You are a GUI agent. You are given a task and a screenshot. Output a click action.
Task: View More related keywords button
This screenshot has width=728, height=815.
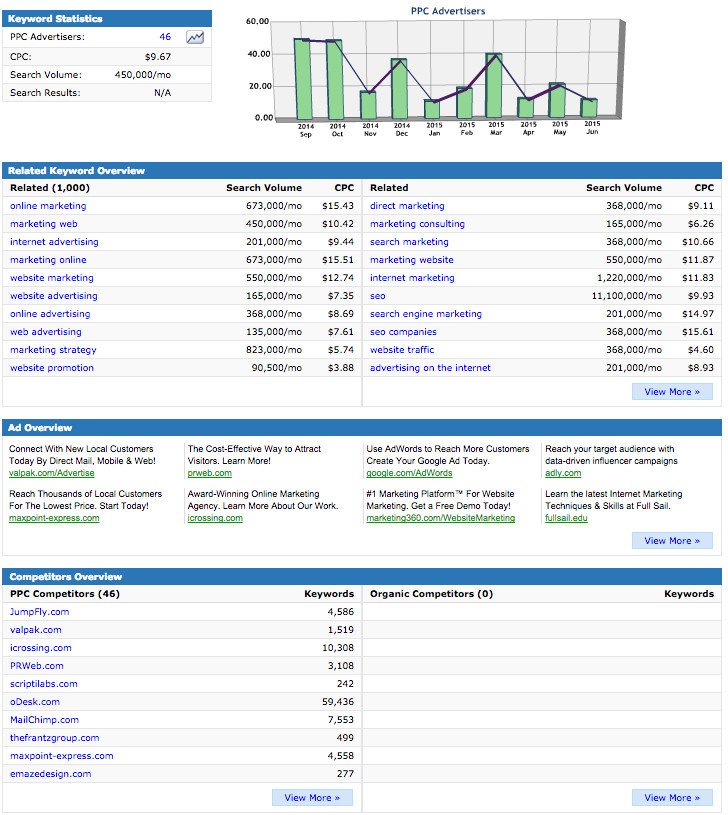(672, 392)
